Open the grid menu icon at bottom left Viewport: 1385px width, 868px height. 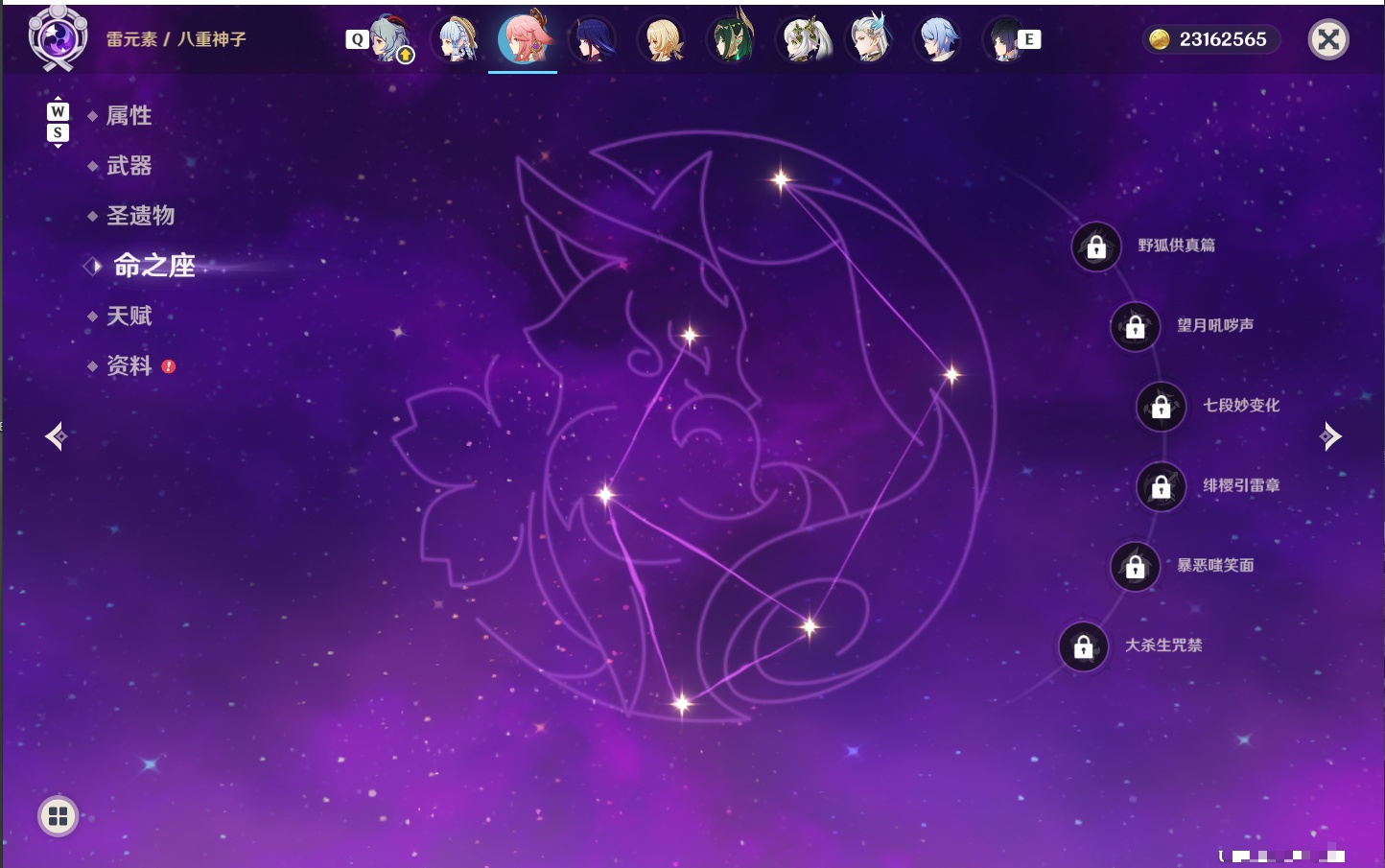[x=58, y=816]
